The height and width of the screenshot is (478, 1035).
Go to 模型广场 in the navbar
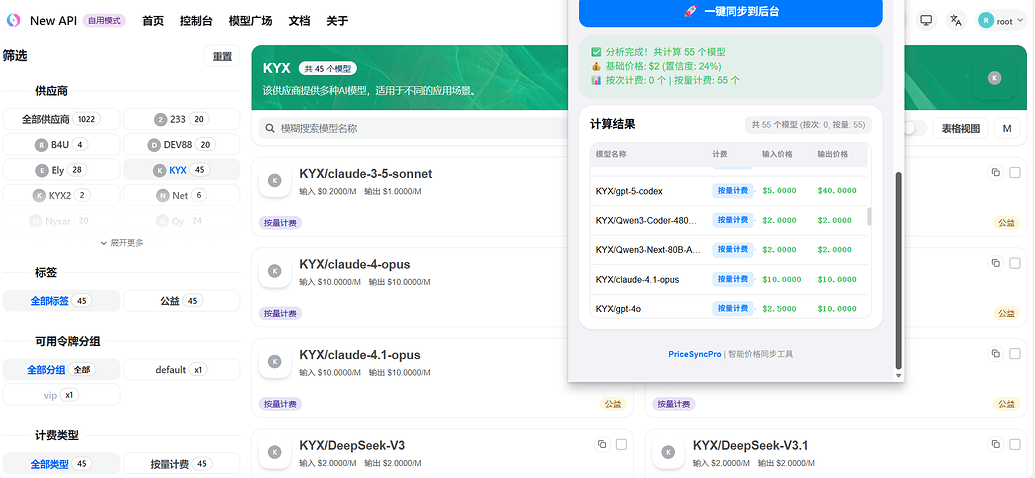(250, 21)
